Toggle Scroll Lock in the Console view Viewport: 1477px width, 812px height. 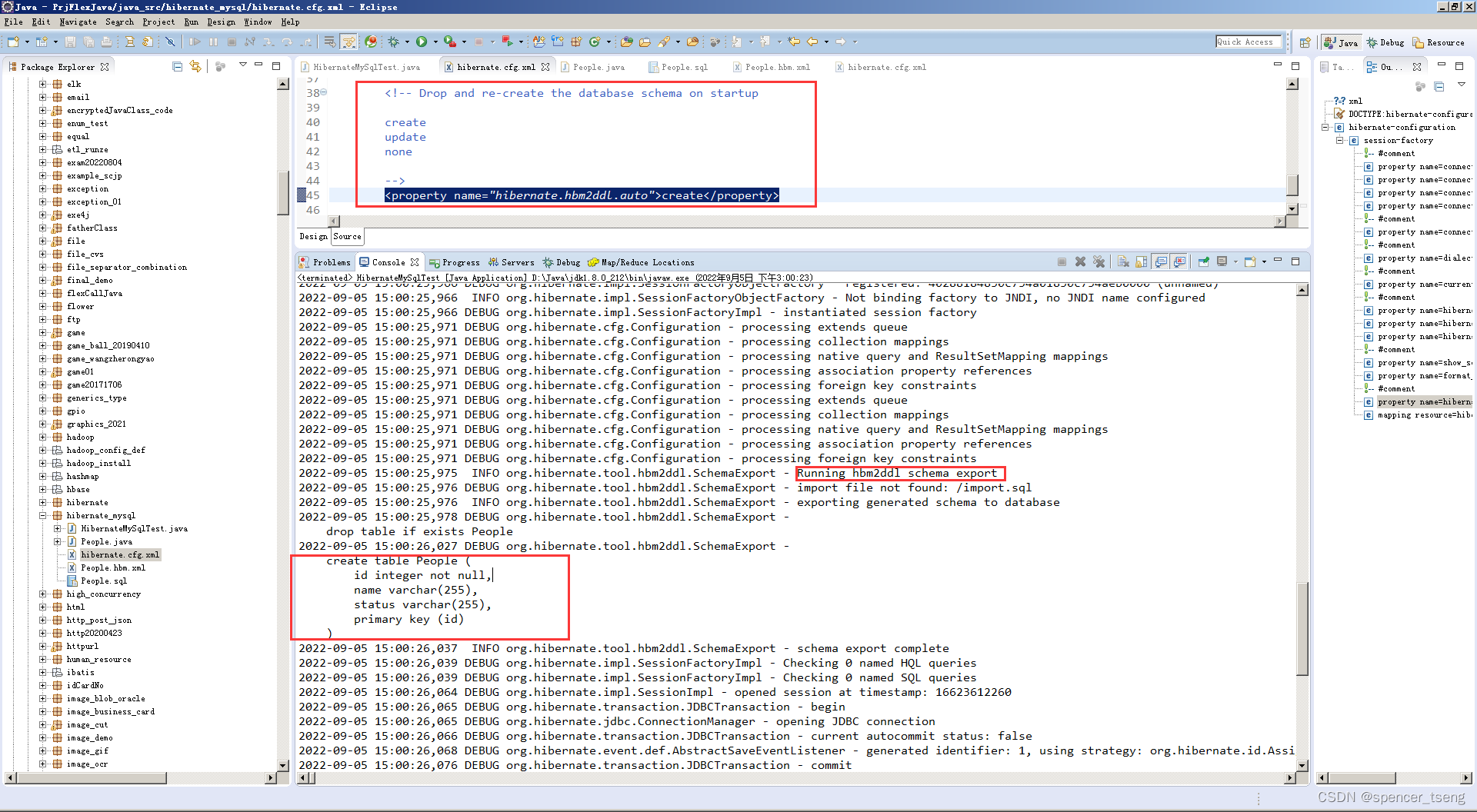pos(1142,261)
